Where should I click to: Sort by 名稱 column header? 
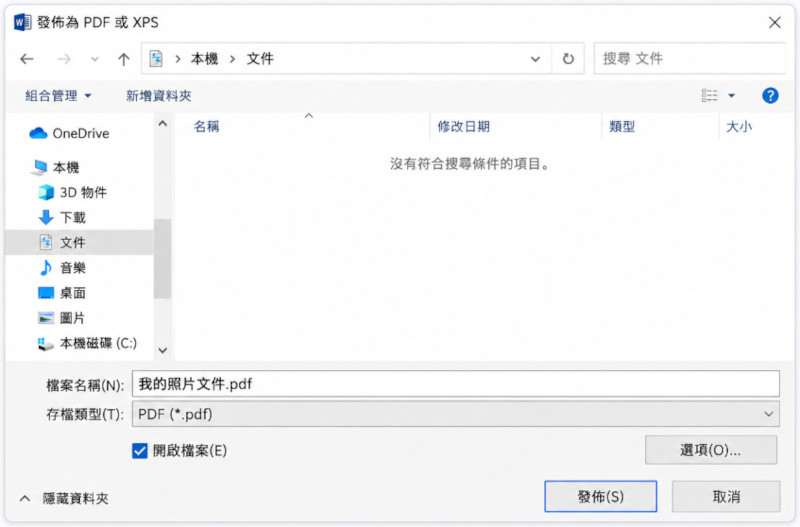click(x=207, y=127)
